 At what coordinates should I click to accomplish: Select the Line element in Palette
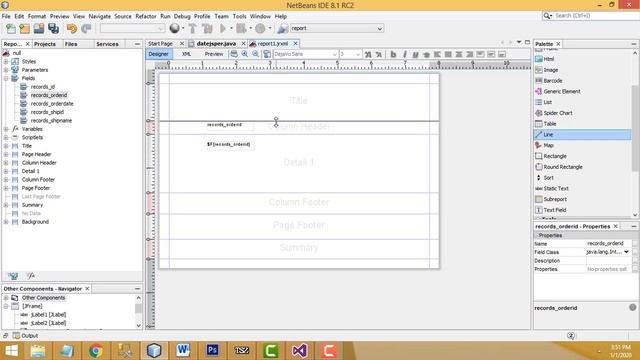coord(582,134)
